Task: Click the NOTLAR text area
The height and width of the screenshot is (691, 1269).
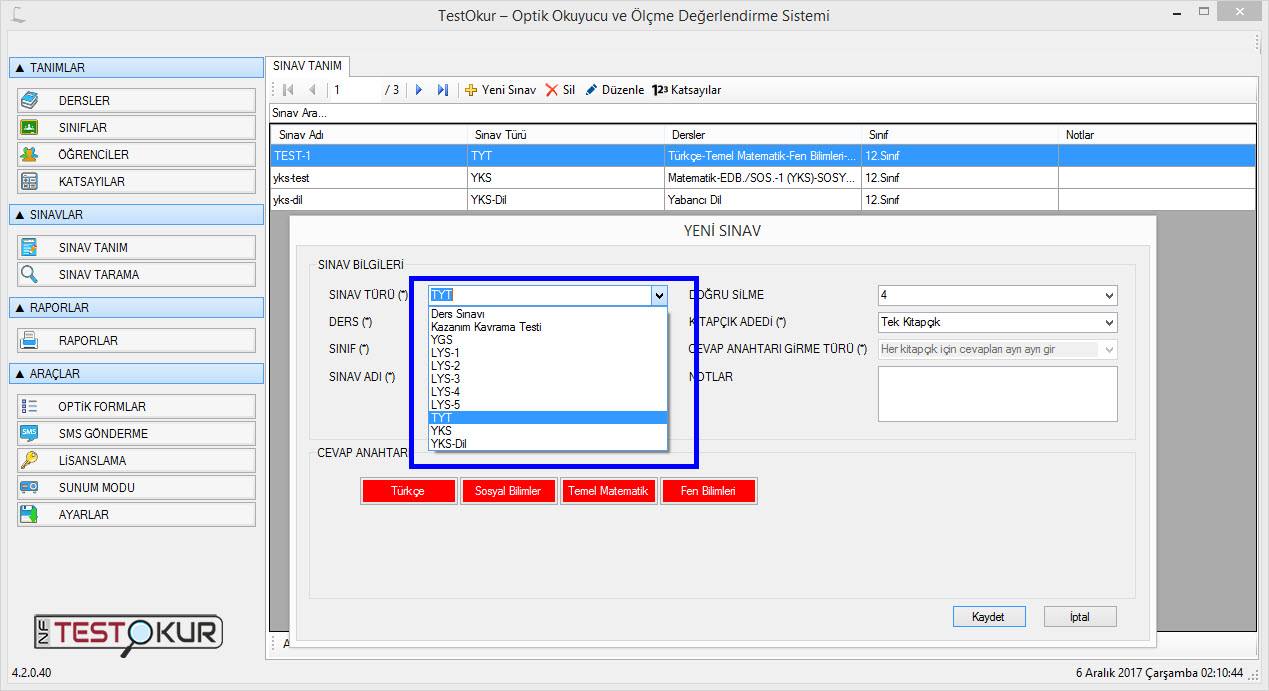Action: click(997, 394)
